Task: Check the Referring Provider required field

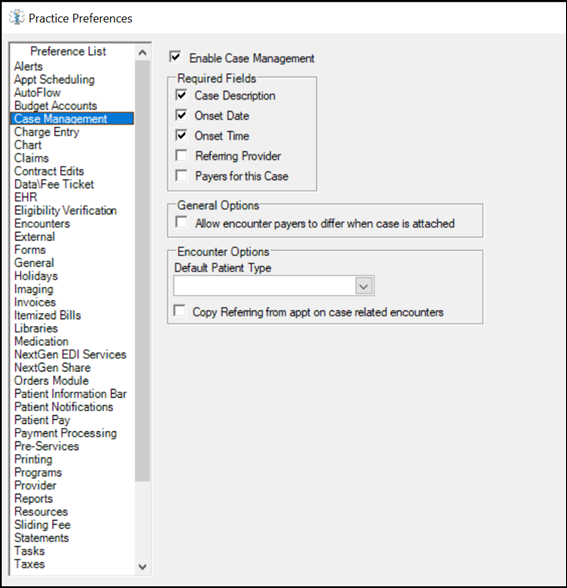Action: point(182,155)
